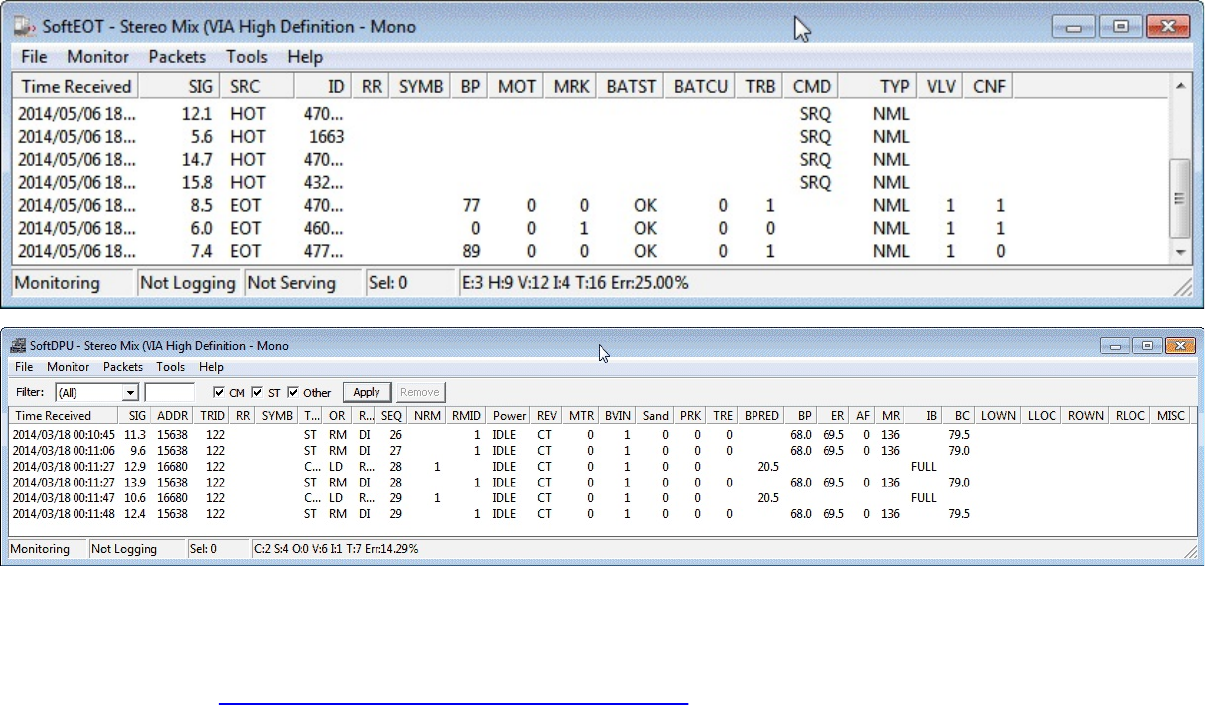Open the Monitor menu in SoftEOT
The width and height of the screenshot is (1205, 705).
(98, 57)
